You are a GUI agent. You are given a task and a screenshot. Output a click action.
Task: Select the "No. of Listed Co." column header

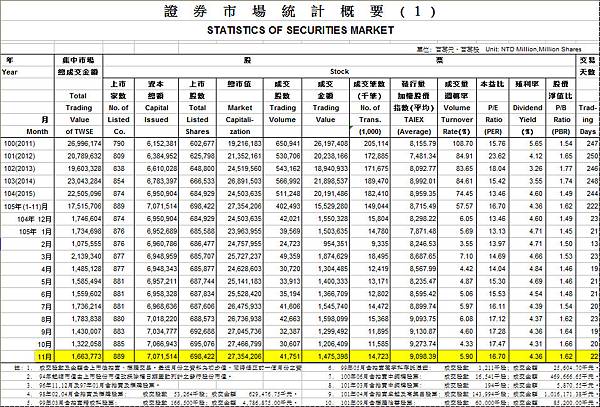tap(119, 119)
